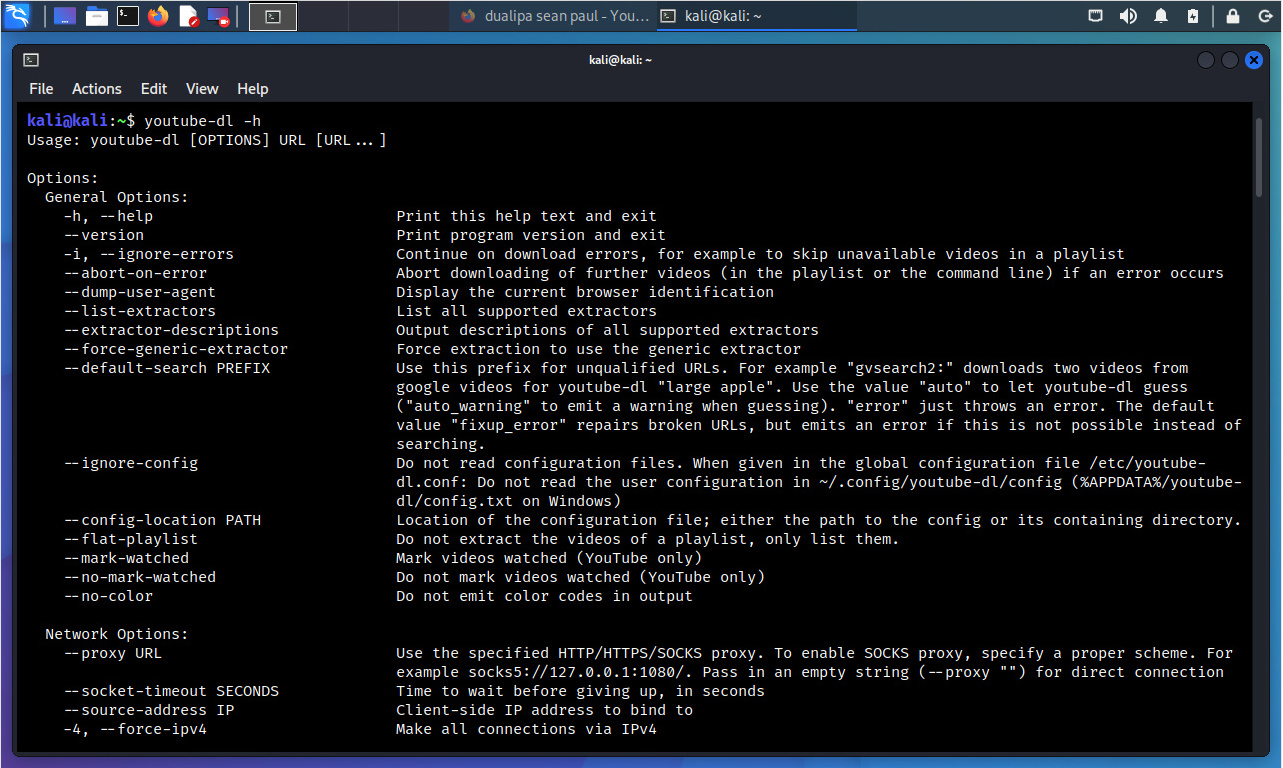Click the battery power manager icon
The width and height of the screenshot is (1283, 768).
pyautogui.click(x=1192, y=16)
